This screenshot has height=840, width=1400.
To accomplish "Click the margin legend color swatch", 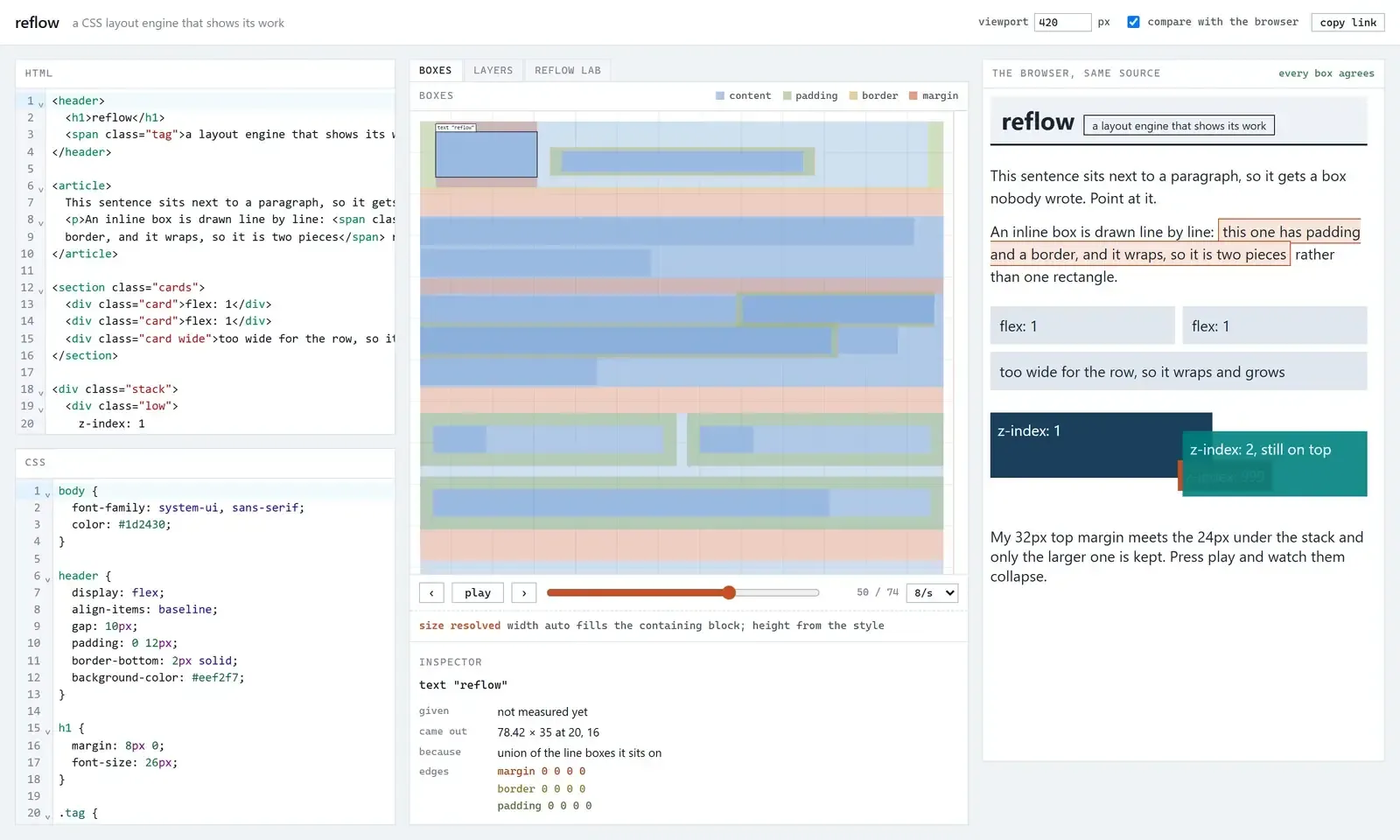I will (913, 95).
